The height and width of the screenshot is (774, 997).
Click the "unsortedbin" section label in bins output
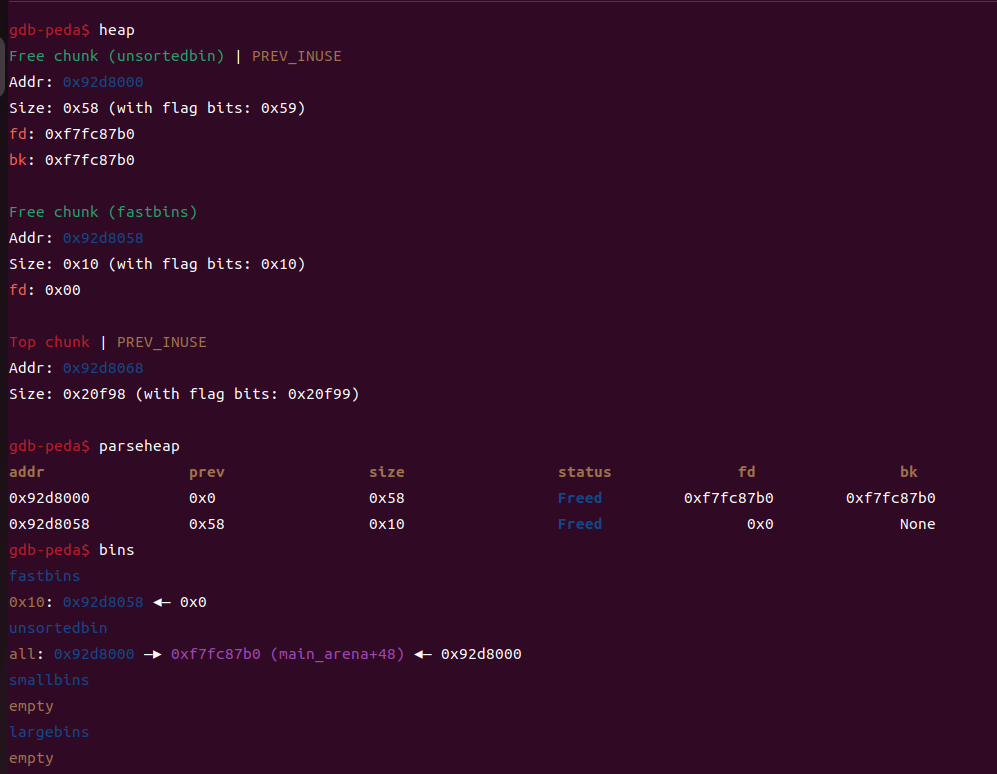58,628
